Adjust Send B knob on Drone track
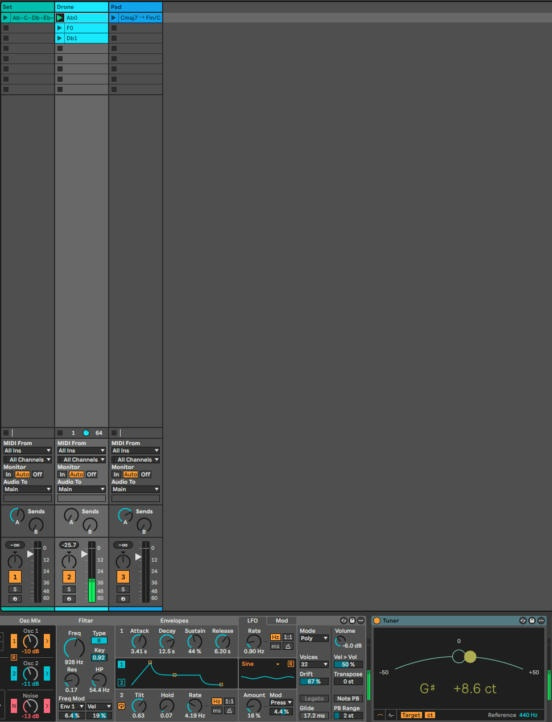The width and height of the screenshot is (552, 722). (90, 525)
